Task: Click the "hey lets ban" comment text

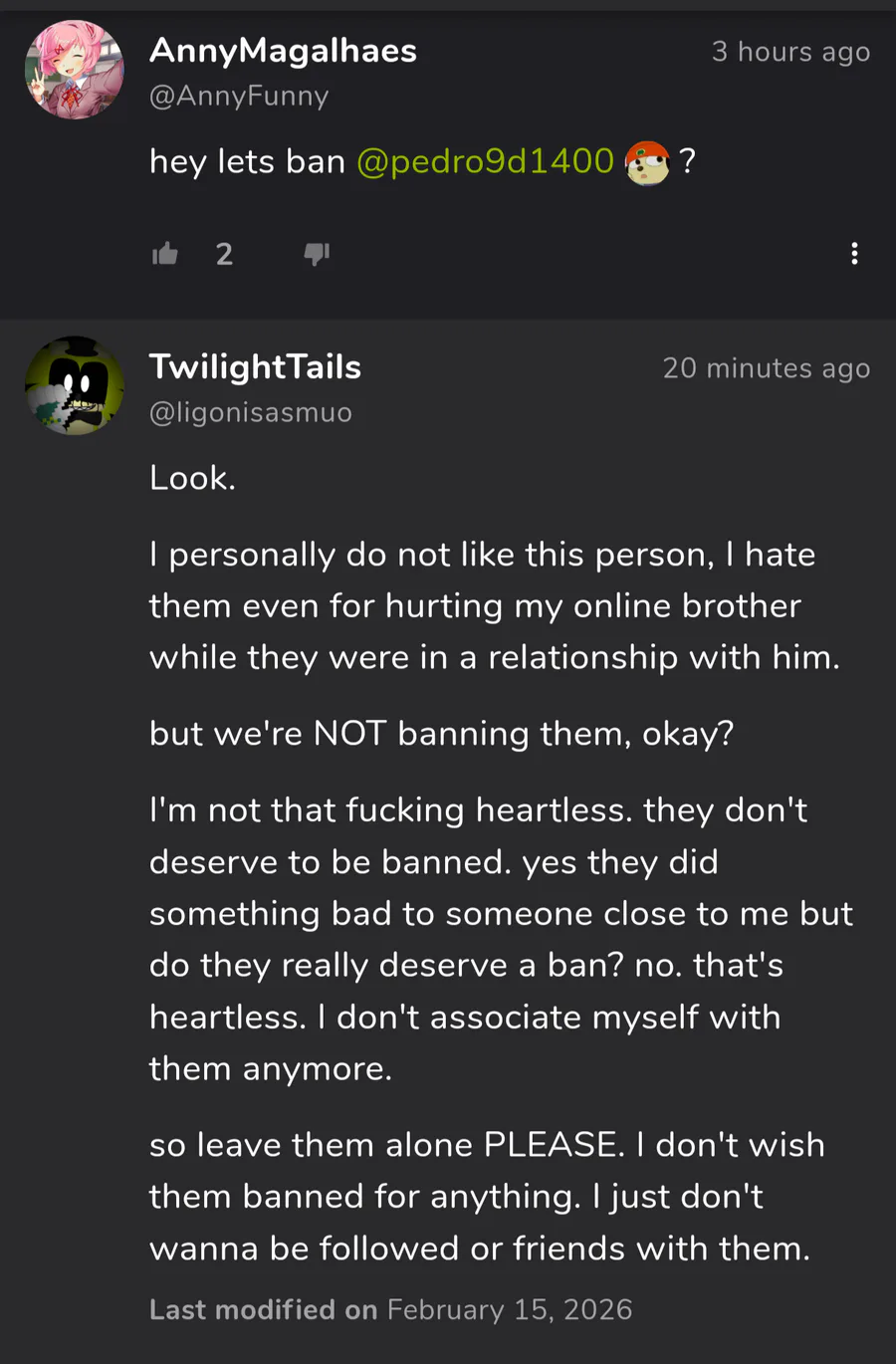Action: tap(247, 161)
